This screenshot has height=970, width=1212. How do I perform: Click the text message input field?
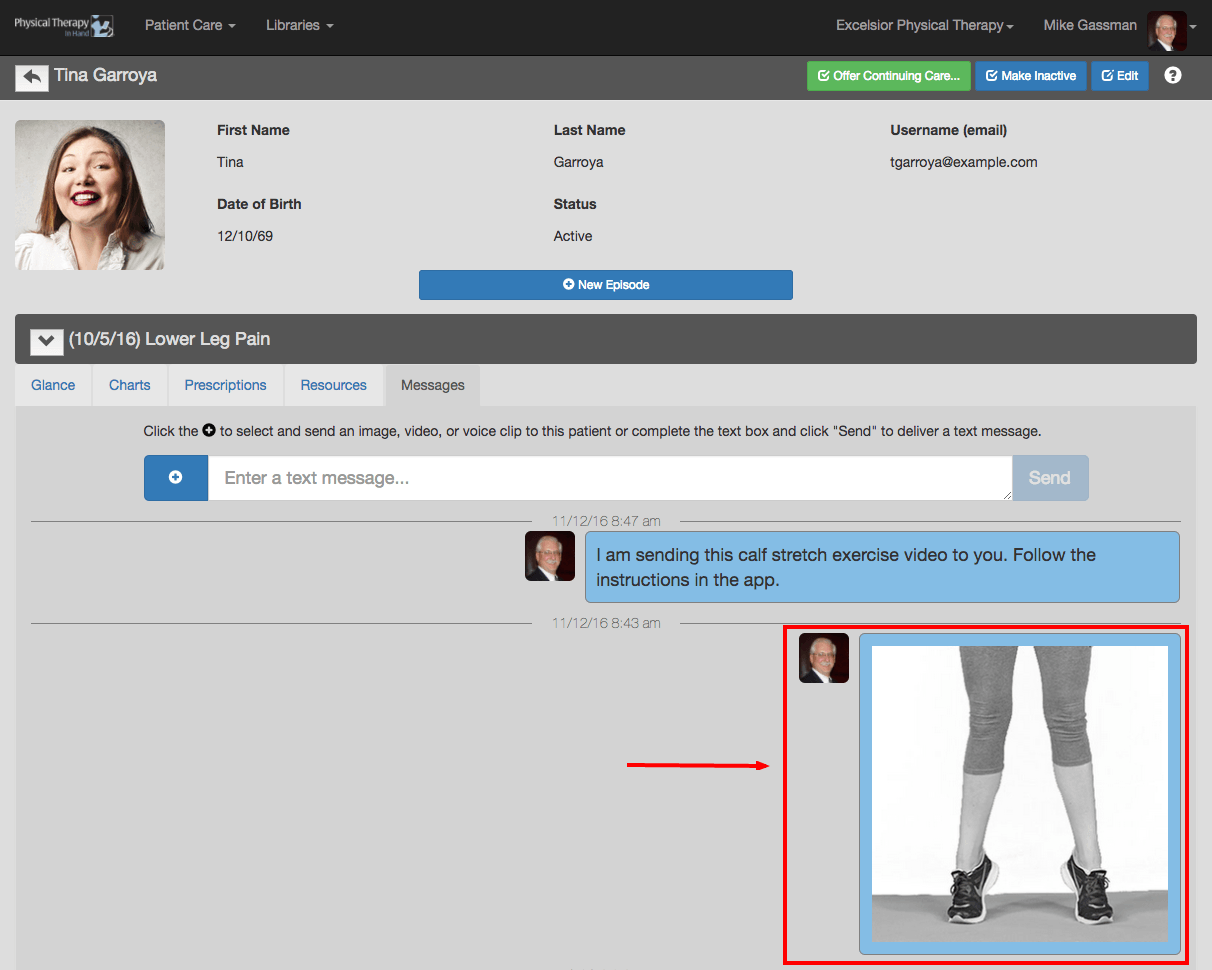point(610,478)
